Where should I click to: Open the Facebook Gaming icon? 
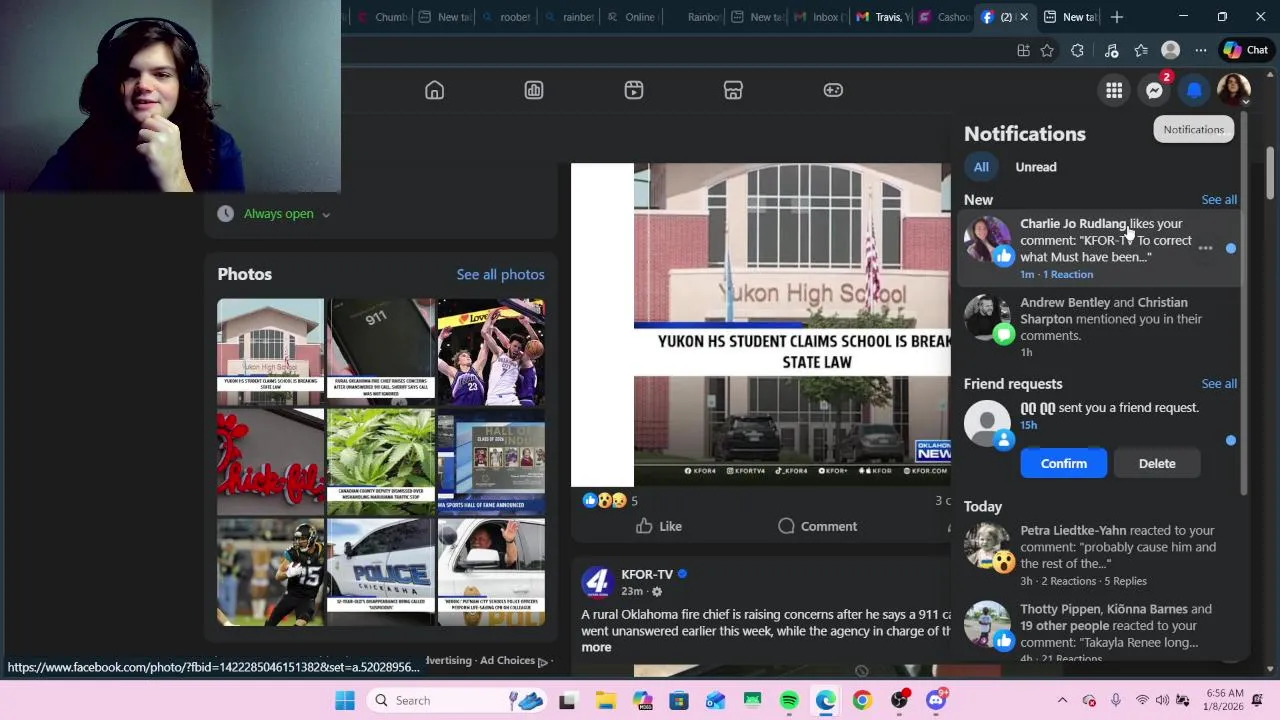click(x=833, y=90)
